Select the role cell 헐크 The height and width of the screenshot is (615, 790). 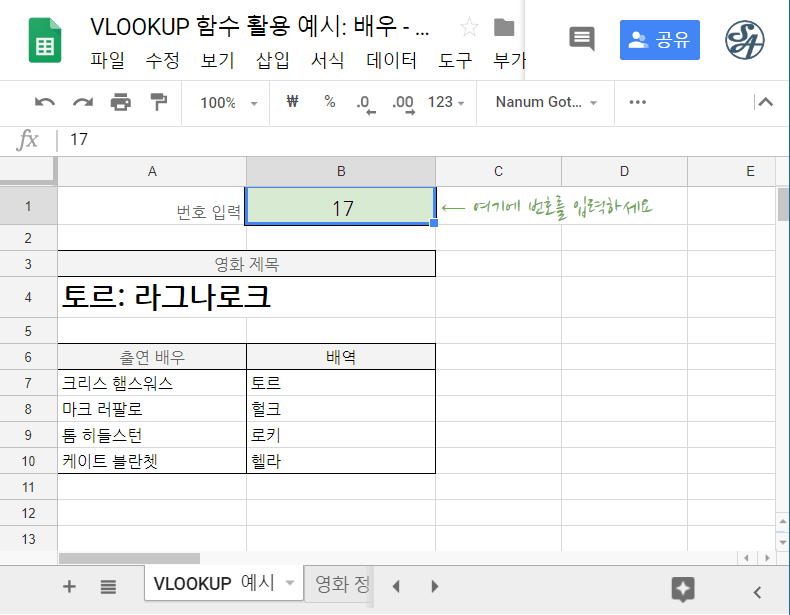(x=341, y=409)
